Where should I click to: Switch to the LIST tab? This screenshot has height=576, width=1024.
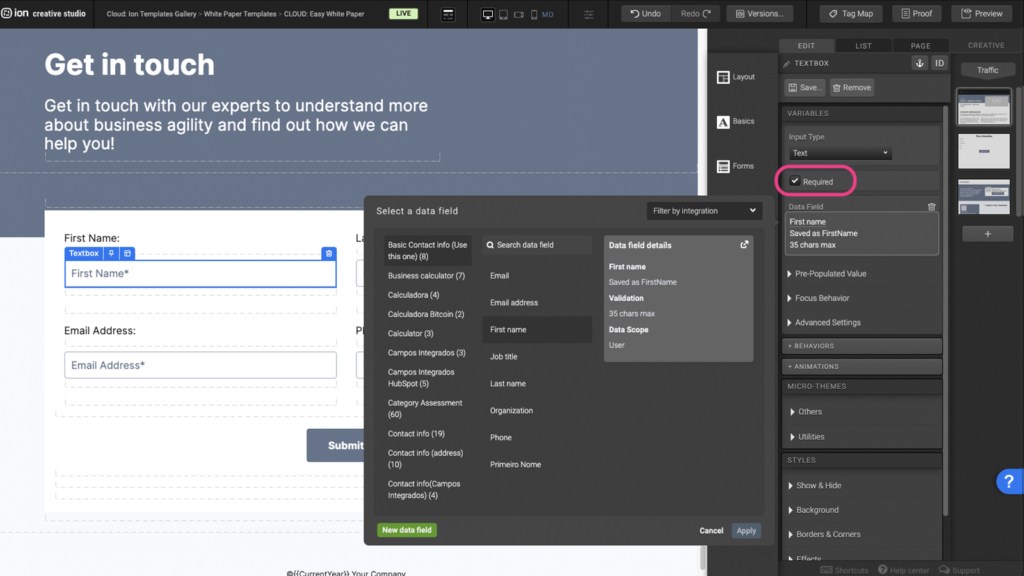[863, 46]
